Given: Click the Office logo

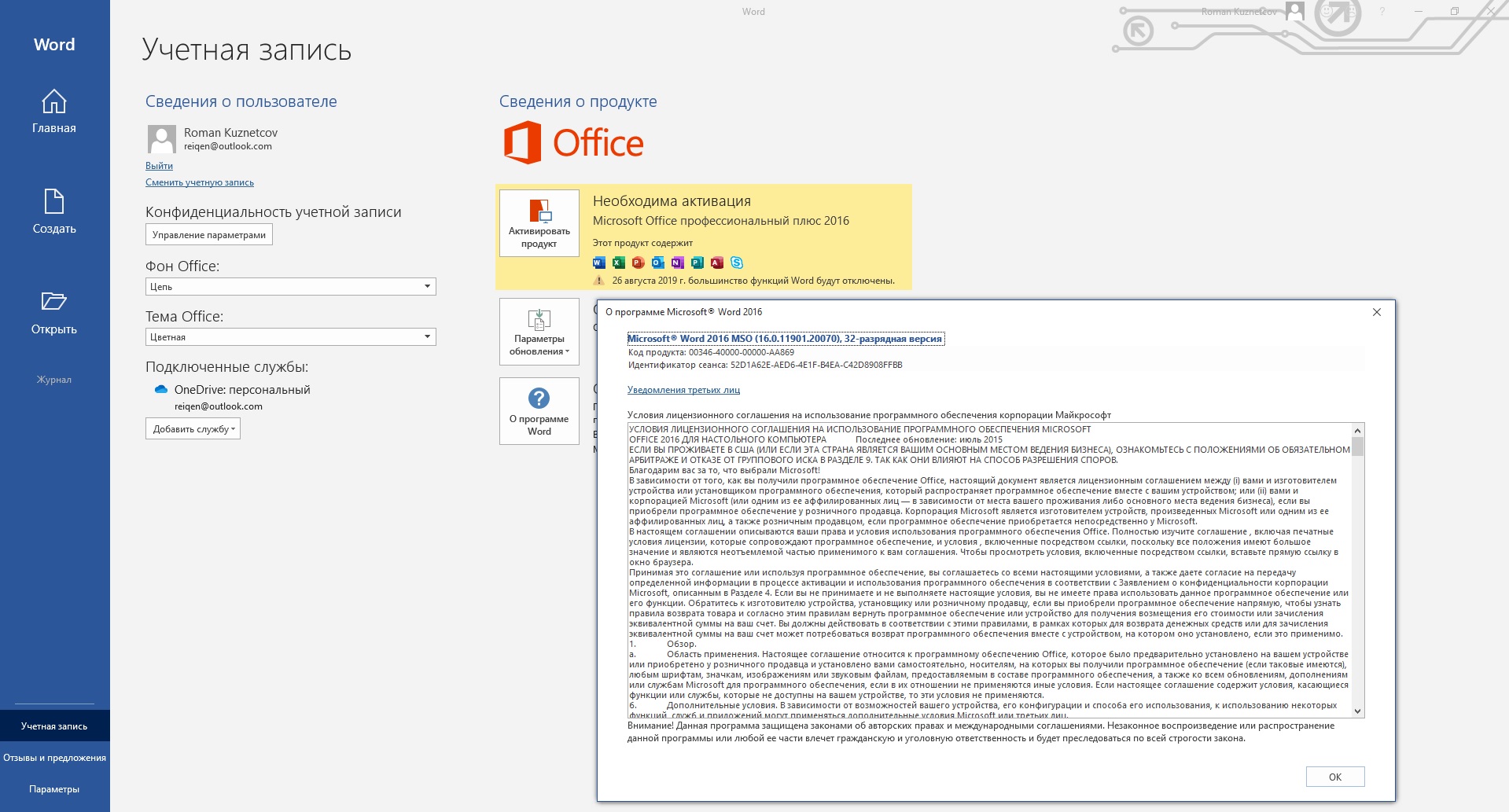Looking at the screenshot, I should click(574, 143).
